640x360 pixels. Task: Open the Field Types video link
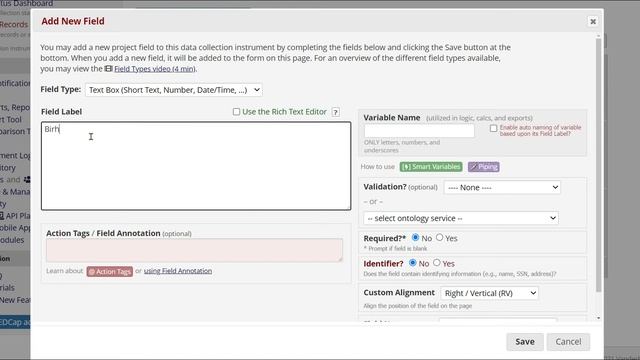(155, 69)
